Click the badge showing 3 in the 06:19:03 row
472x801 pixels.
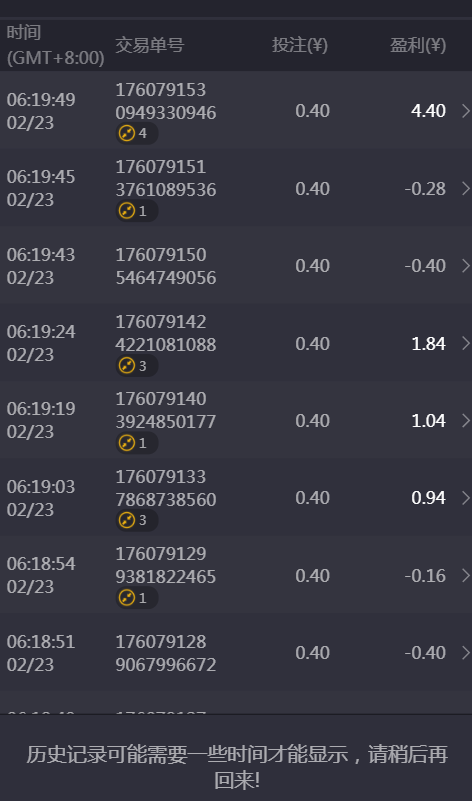click(136, 520)
